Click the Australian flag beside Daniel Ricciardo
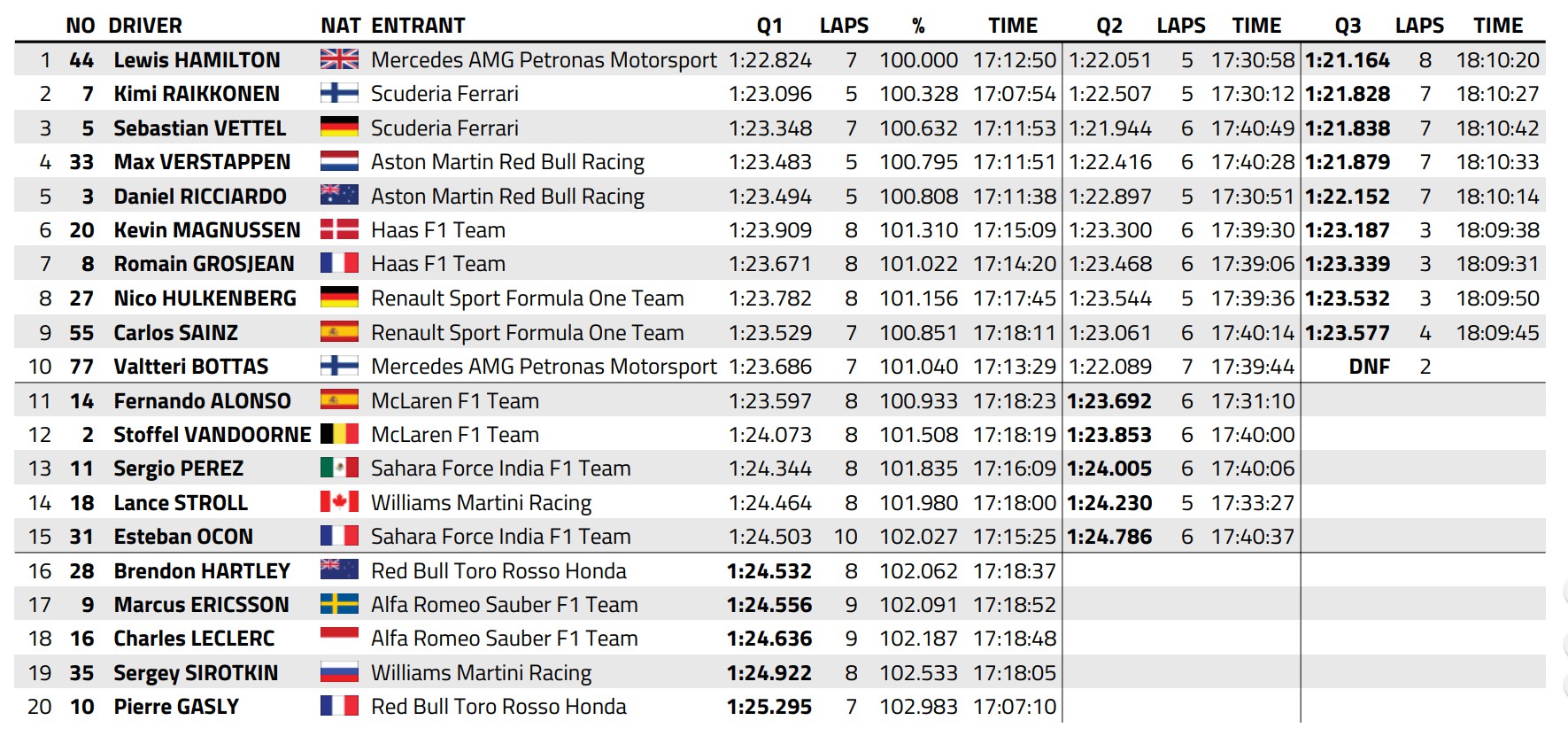This screenshot has width=1568, height=736. tap(339, 195)
